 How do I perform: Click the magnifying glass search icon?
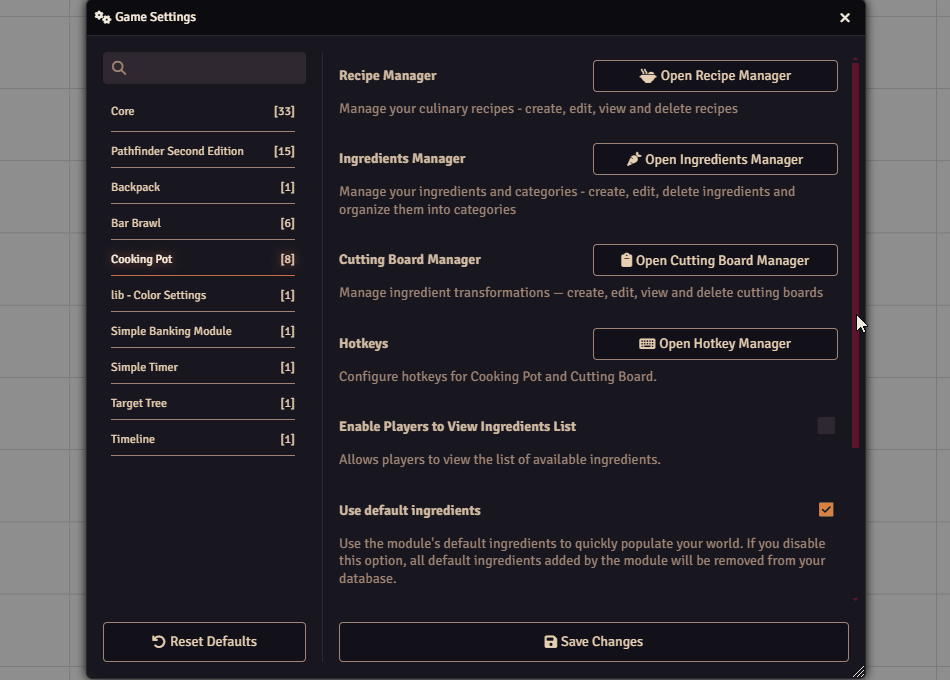pyautogui.click(x=119, y=68)
